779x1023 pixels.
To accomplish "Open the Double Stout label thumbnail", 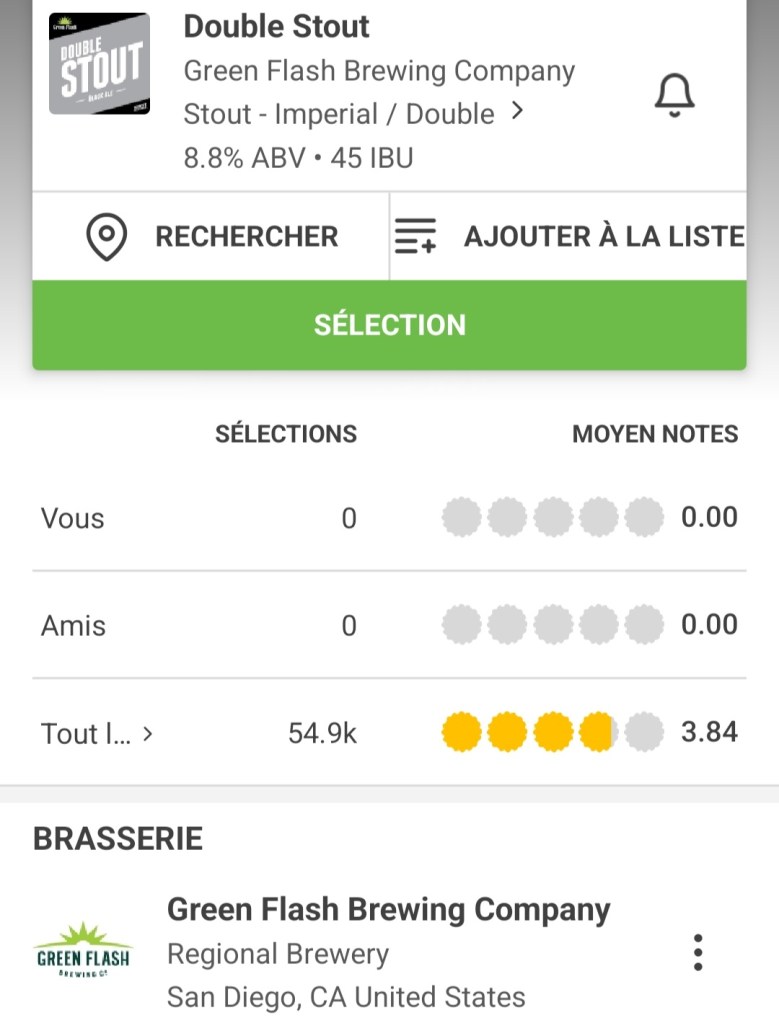I will (x=99, y=64).
